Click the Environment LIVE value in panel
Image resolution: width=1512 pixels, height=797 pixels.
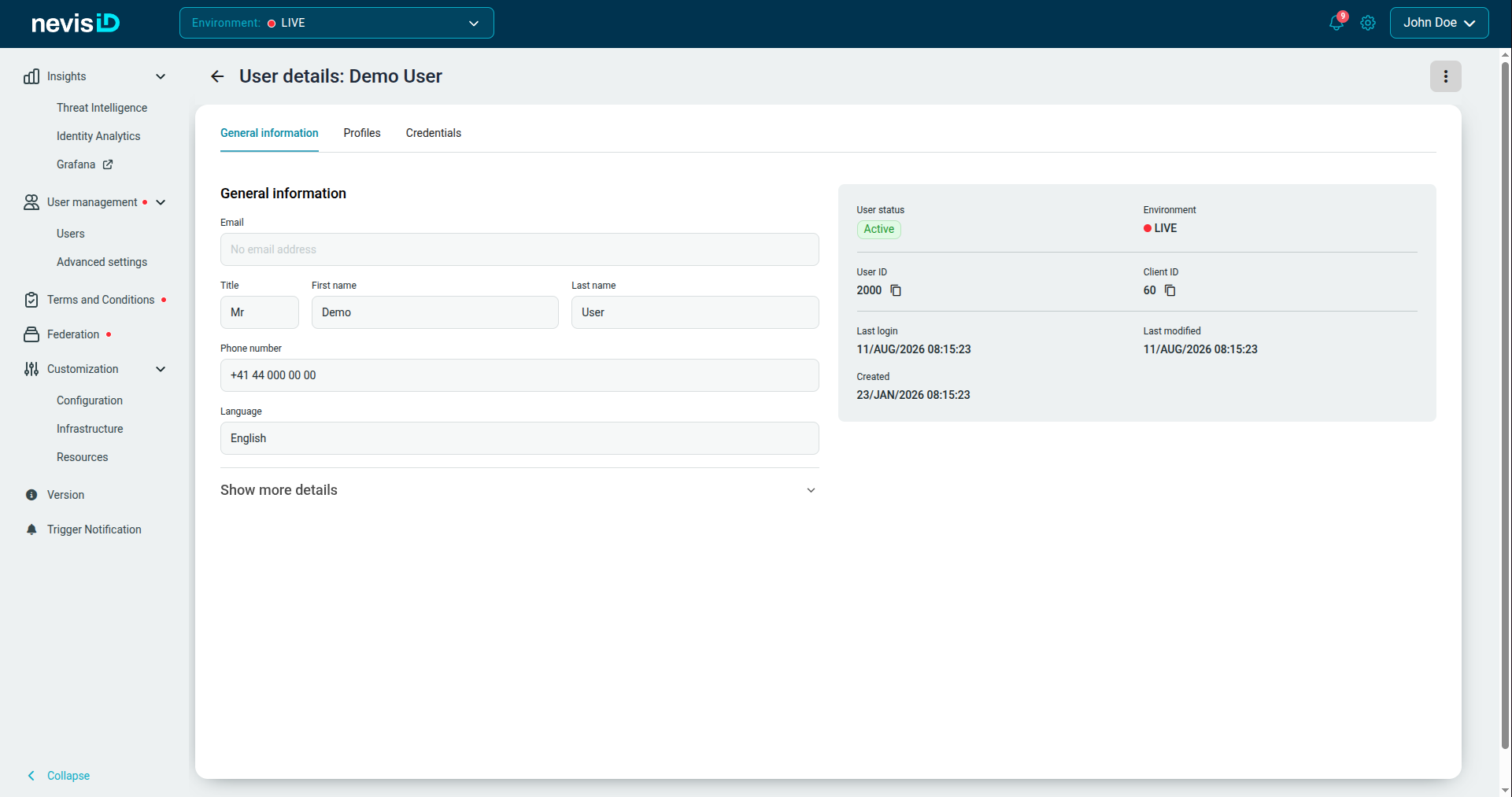point(1160,228)
